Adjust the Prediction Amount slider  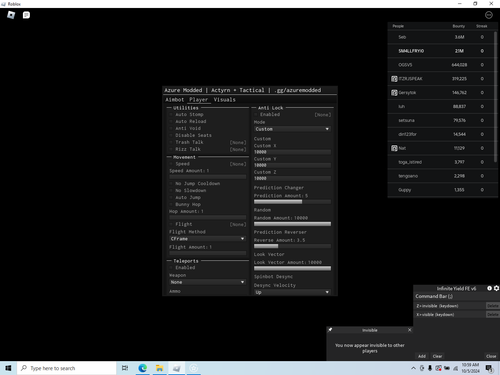tap(292, 202)
